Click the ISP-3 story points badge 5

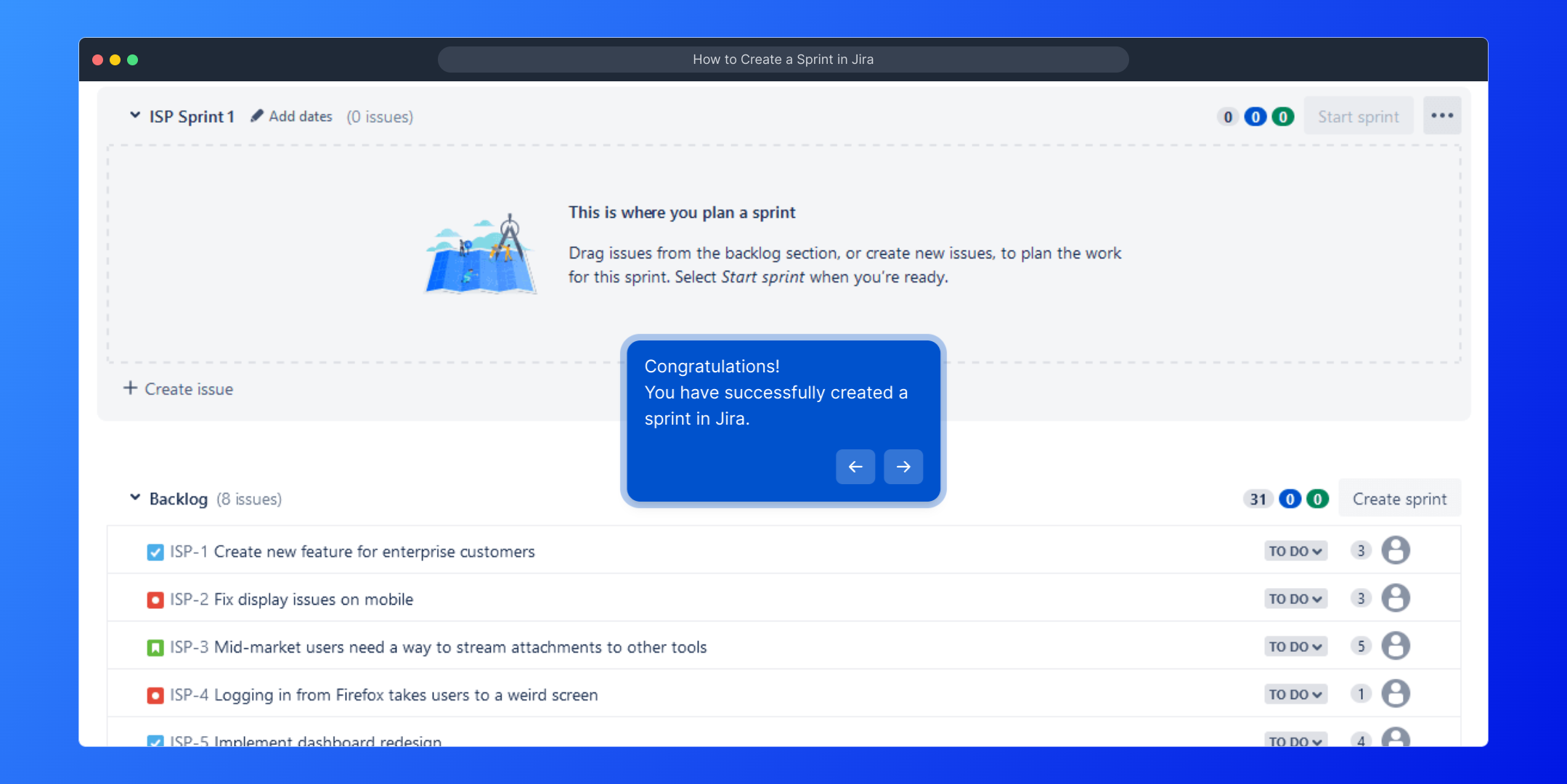tap(1360, 647)
